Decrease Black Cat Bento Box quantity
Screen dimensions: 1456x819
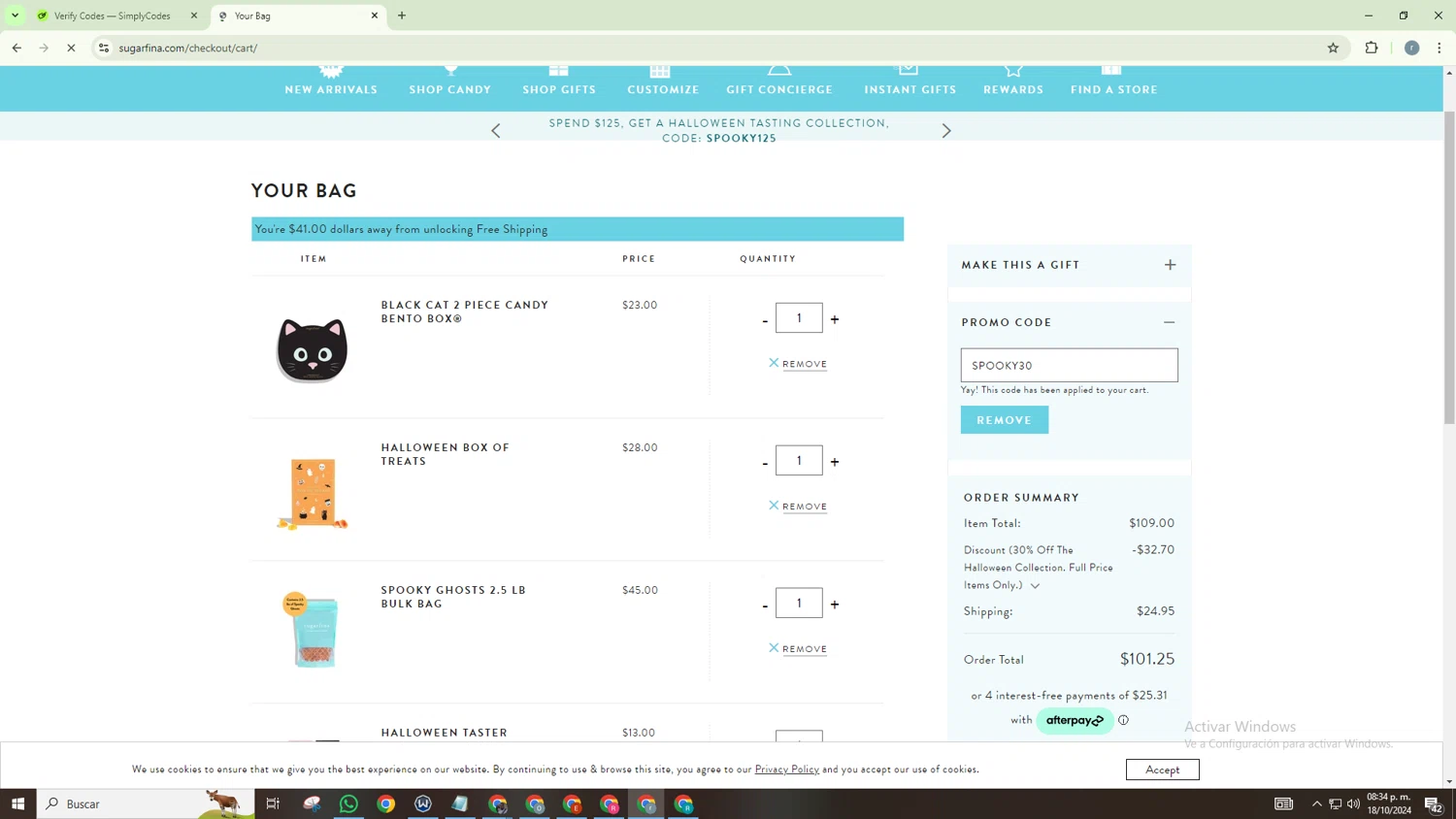tap(765, 320)
